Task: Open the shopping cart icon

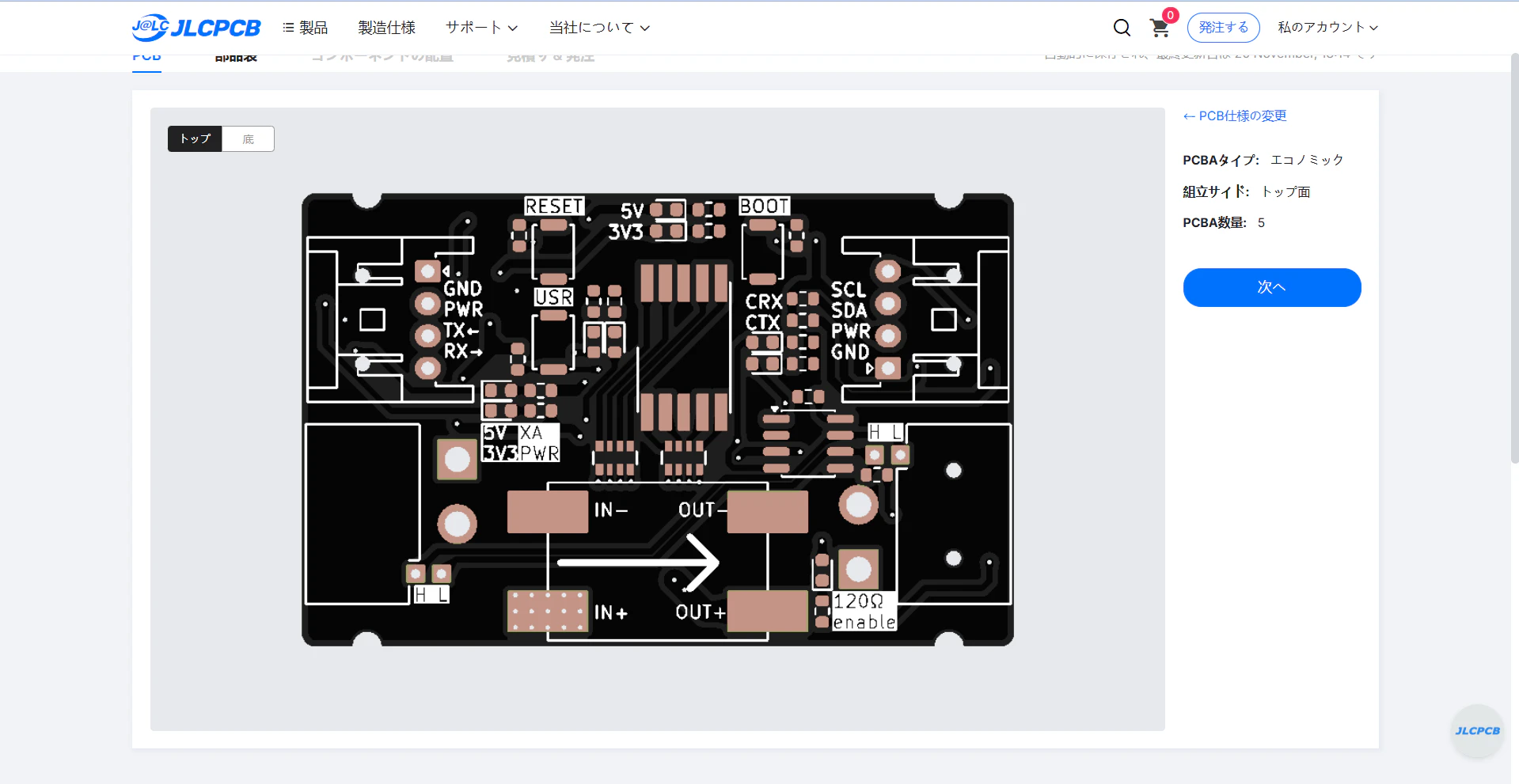Action: point(1160,28)
